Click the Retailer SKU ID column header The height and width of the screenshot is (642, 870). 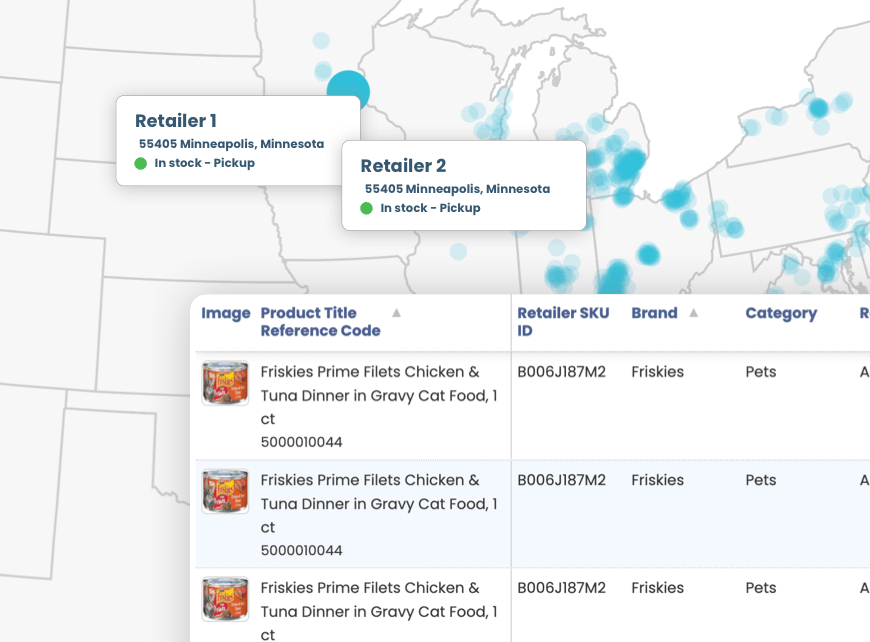point(562,321)
